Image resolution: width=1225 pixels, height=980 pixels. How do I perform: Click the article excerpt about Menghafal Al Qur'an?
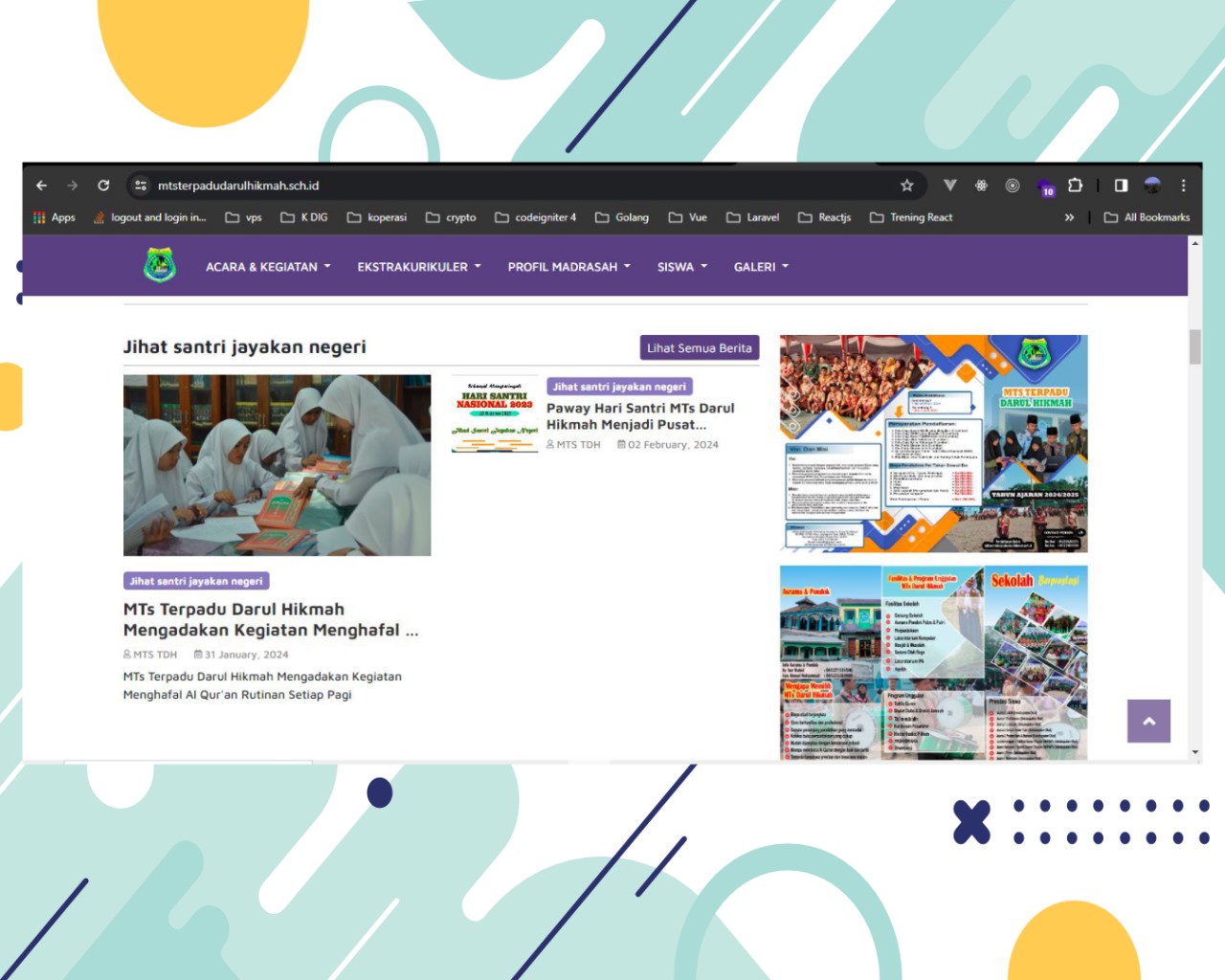(x=262, y=685)
